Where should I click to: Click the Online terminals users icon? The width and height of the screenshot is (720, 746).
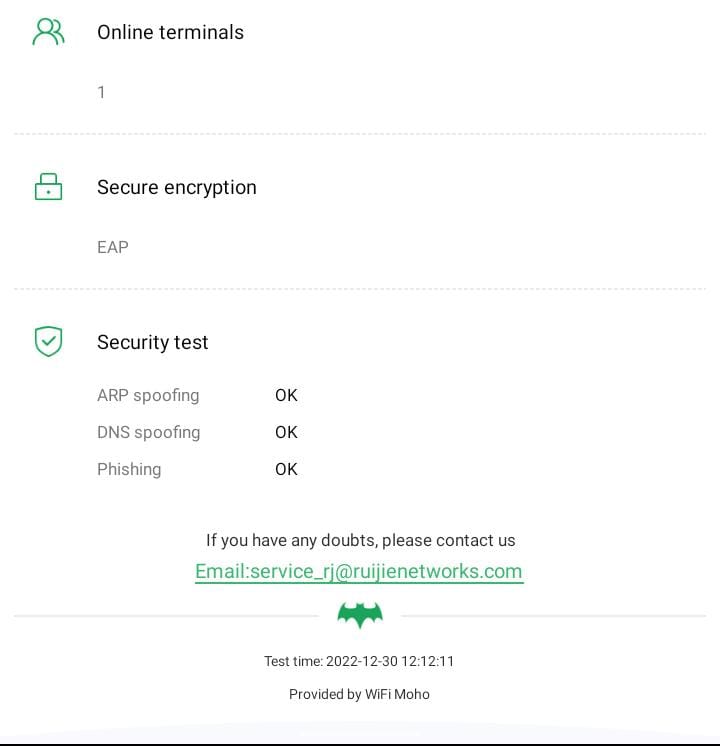point(48,32)
